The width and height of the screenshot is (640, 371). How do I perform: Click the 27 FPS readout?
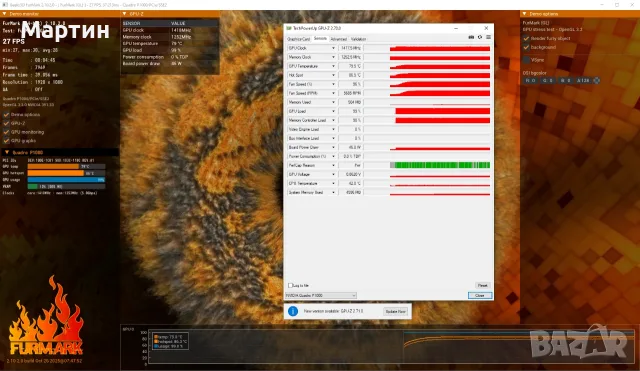pos(13,41)
